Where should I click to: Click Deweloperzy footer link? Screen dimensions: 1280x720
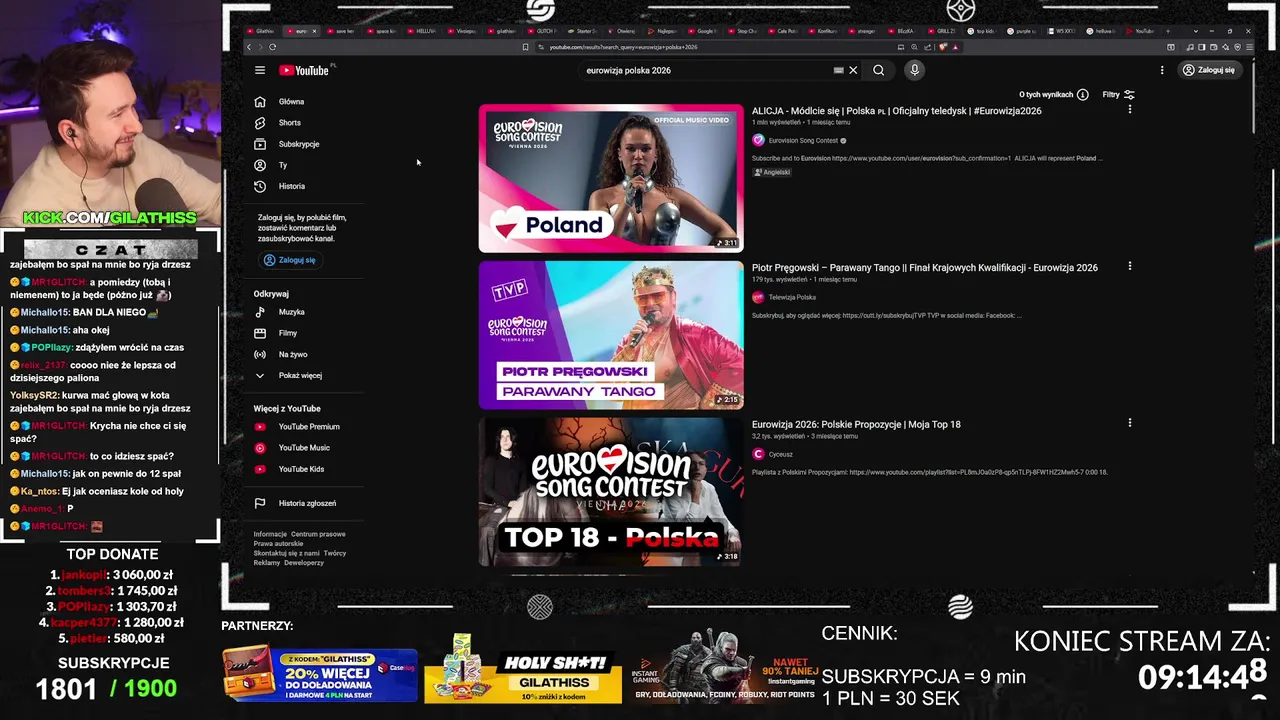click(x=304, y=563)
